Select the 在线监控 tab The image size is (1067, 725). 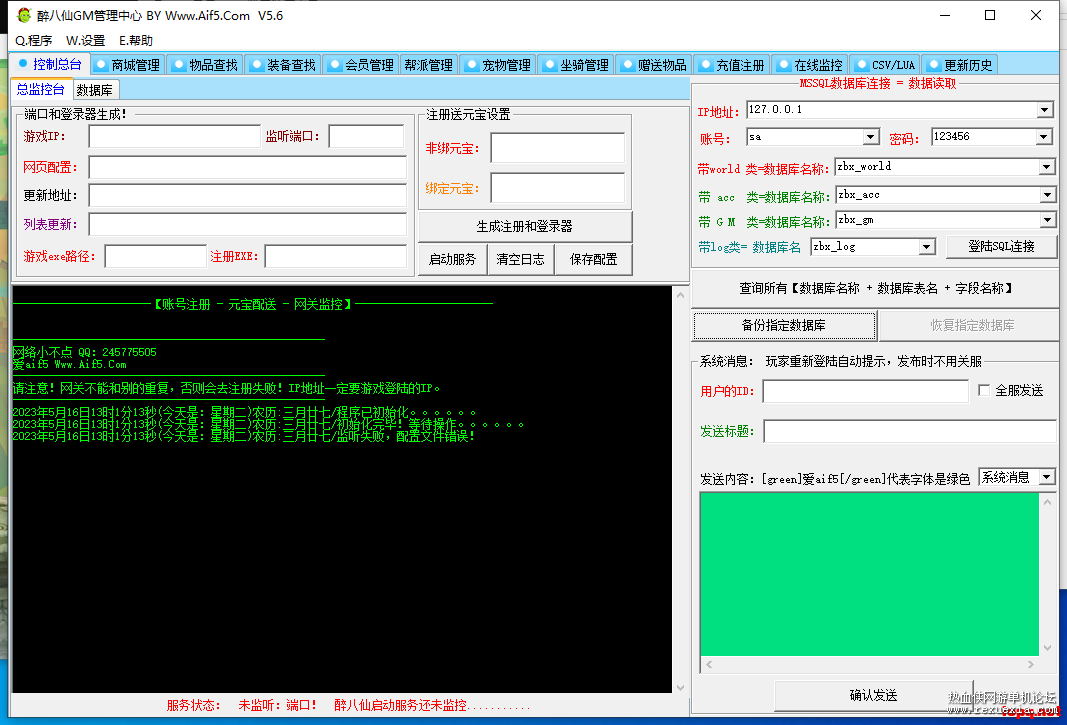pos(810,65)
